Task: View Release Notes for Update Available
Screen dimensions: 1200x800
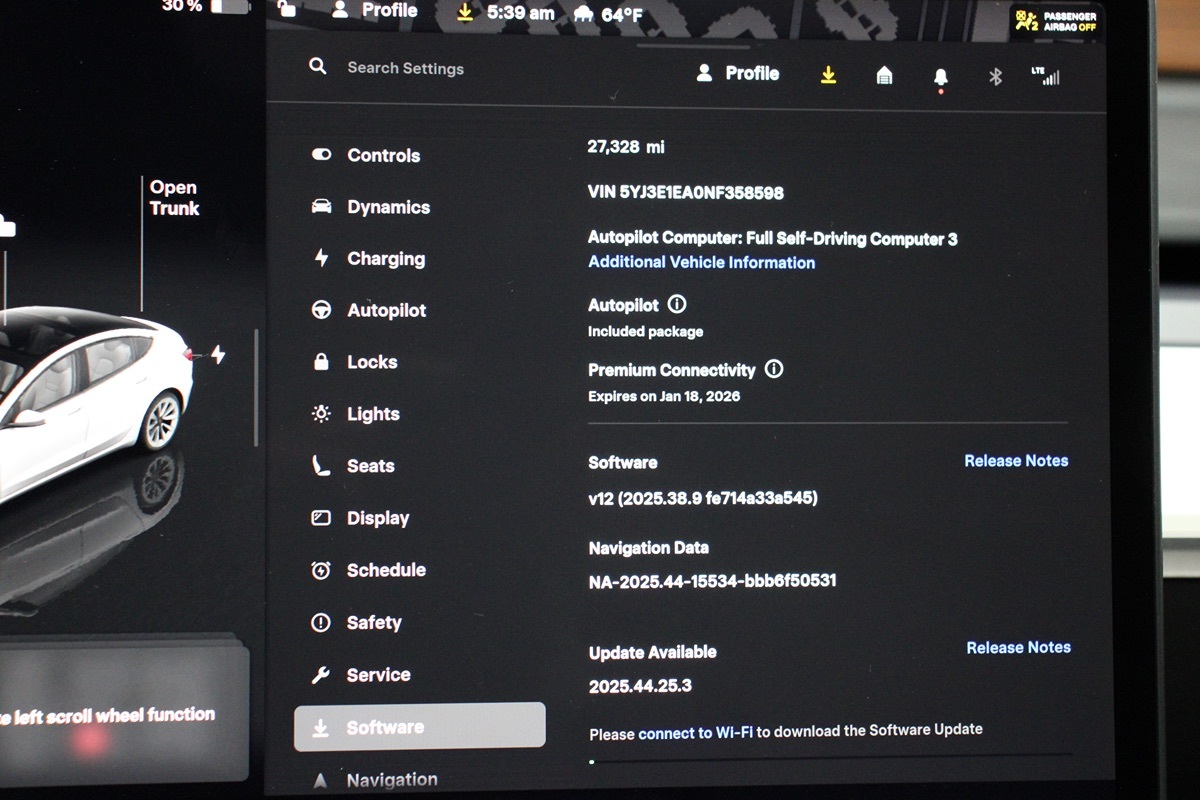Action: (1018, 648)
